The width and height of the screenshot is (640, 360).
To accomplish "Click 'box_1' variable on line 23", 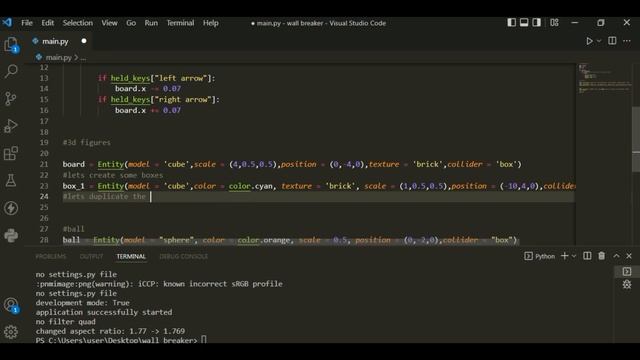I will [x=73, y=186].
